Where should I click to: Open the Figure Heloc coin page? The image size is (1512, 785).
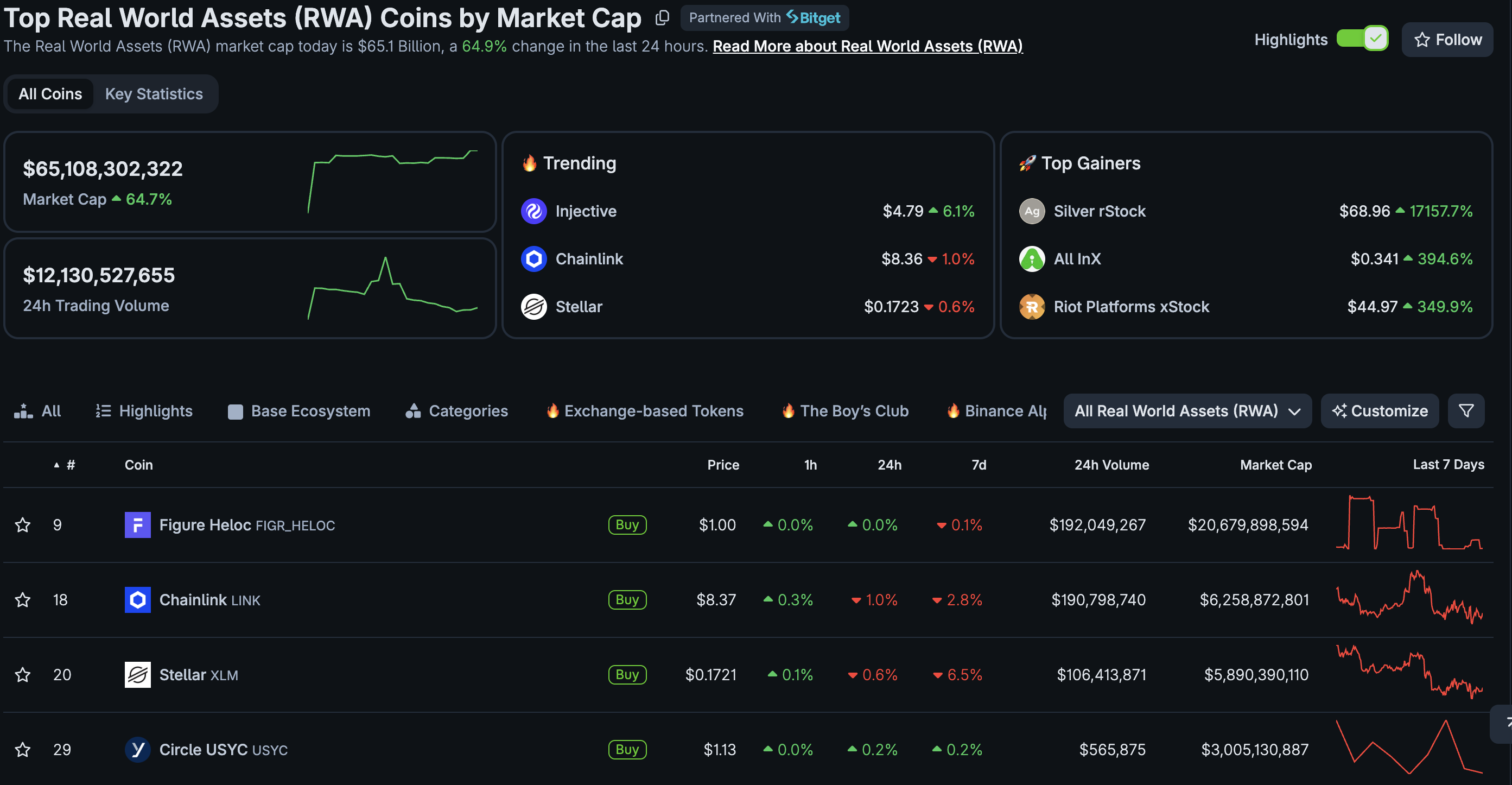tap(247, 525)
